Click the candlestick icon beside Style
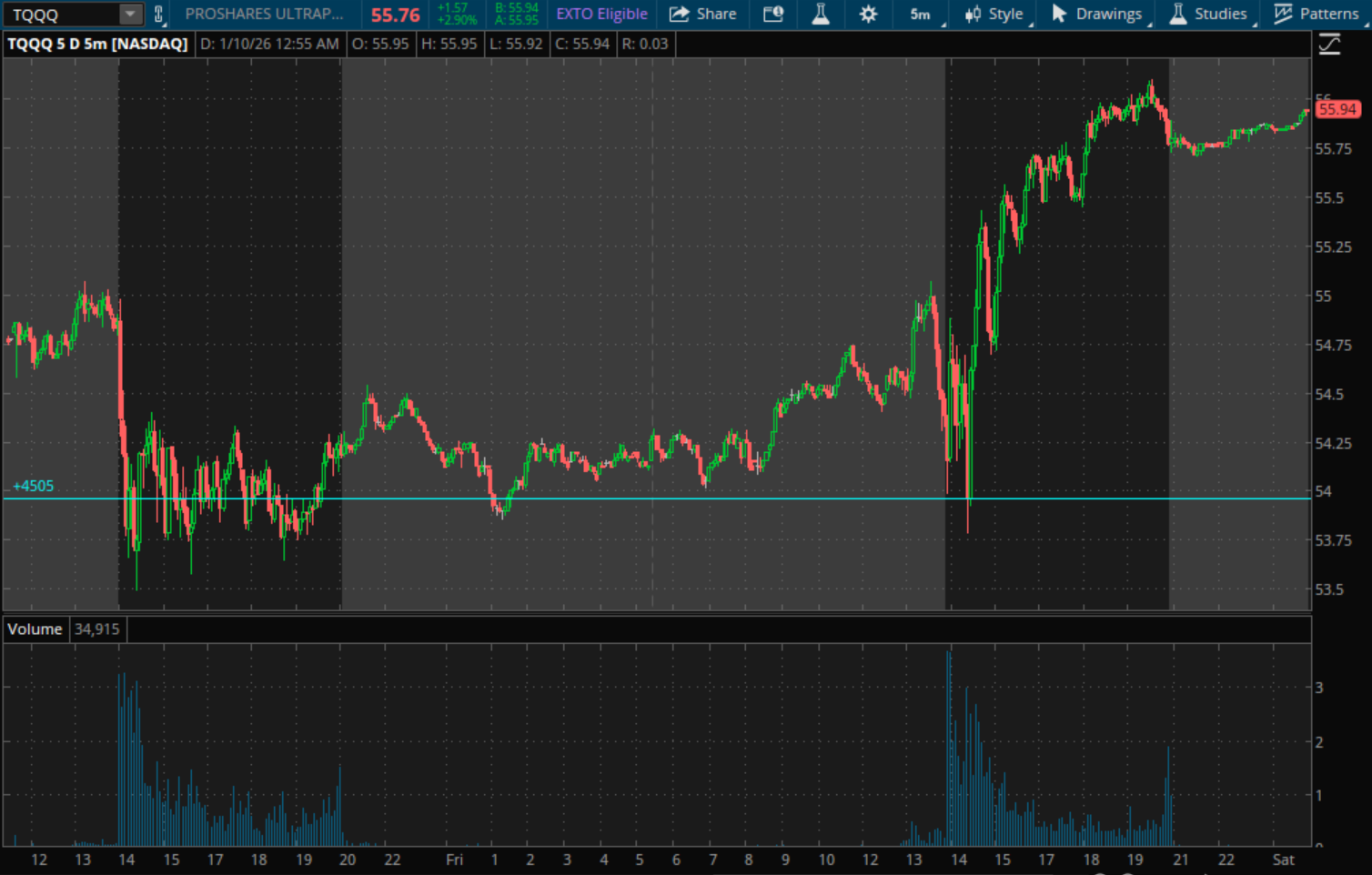This screenshot has width=1372, height=875. click(x=973, y=15)
